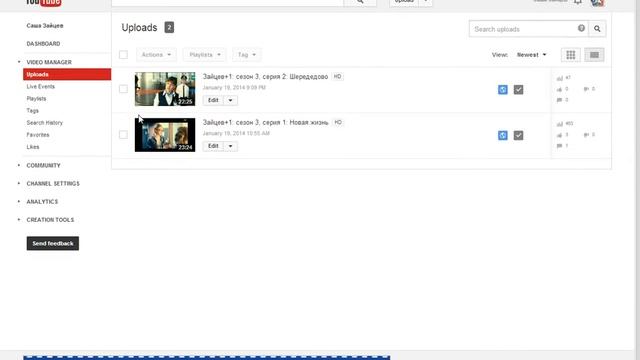The width and height of the screenshot is (640, 360).
Task: Click likes thumbs-up icon for серия 1 video
Action: [x=560, y=135]
